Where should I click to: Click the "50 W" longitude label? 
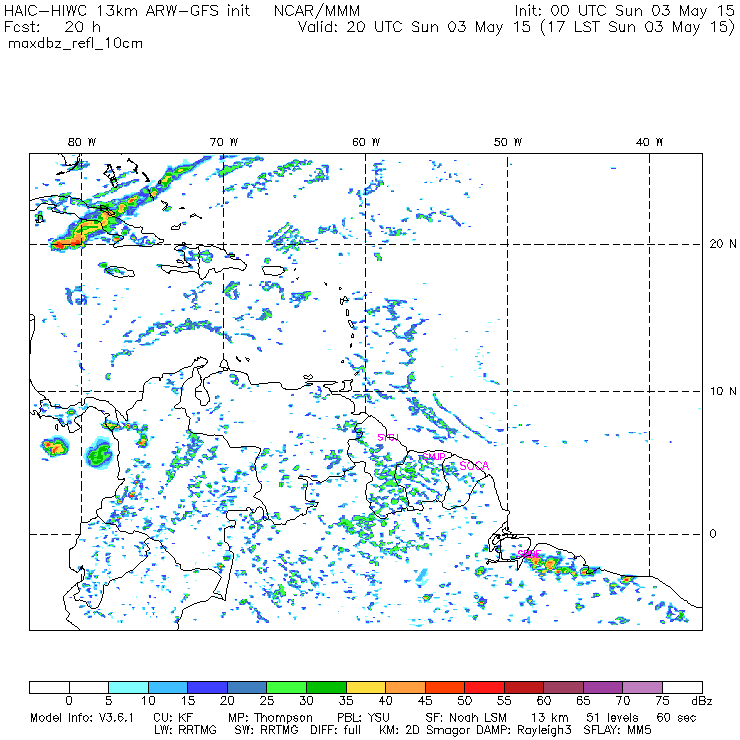508,142
